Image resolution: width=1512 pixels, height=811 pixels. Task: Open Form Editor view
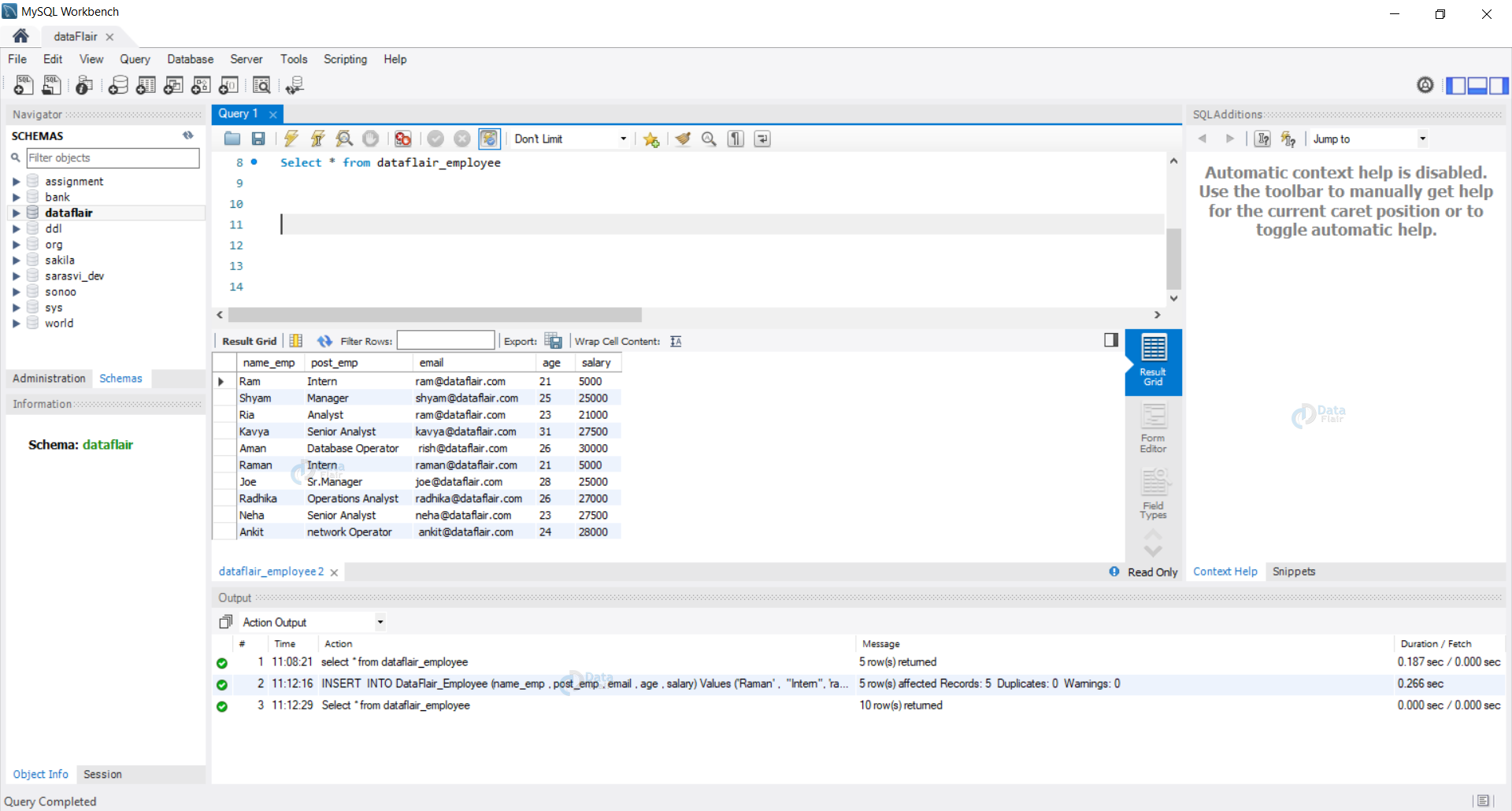pos(1153,429)
